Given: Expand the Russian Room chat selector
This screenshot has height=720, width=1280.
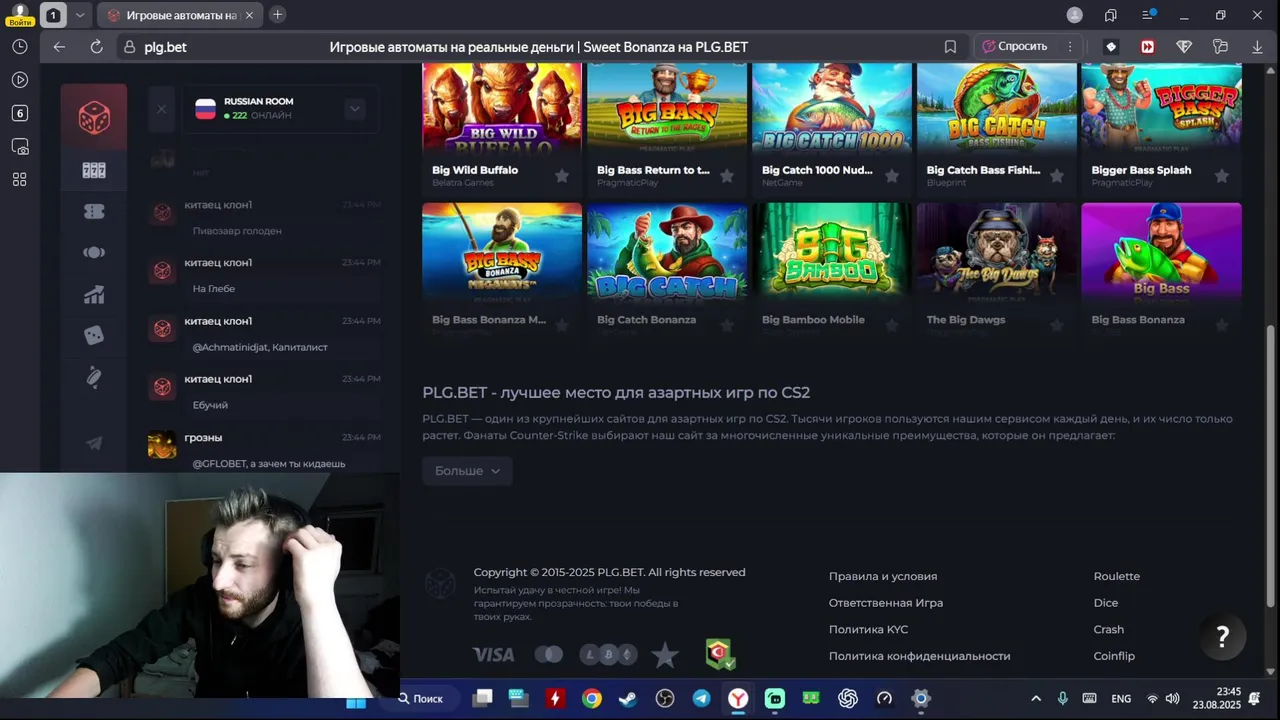Looking at the screenshot, I should click(x=355, y=109).
